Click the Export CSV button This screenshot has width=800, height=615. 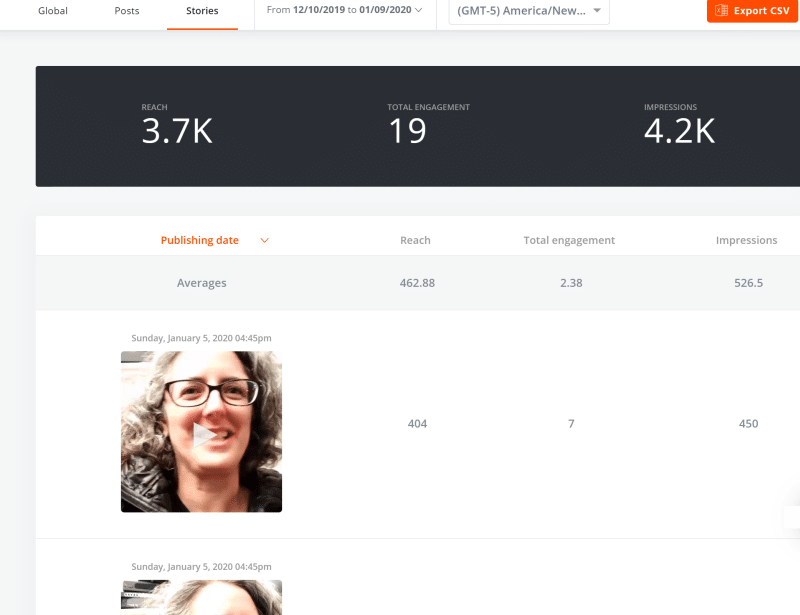pos(753,11)
